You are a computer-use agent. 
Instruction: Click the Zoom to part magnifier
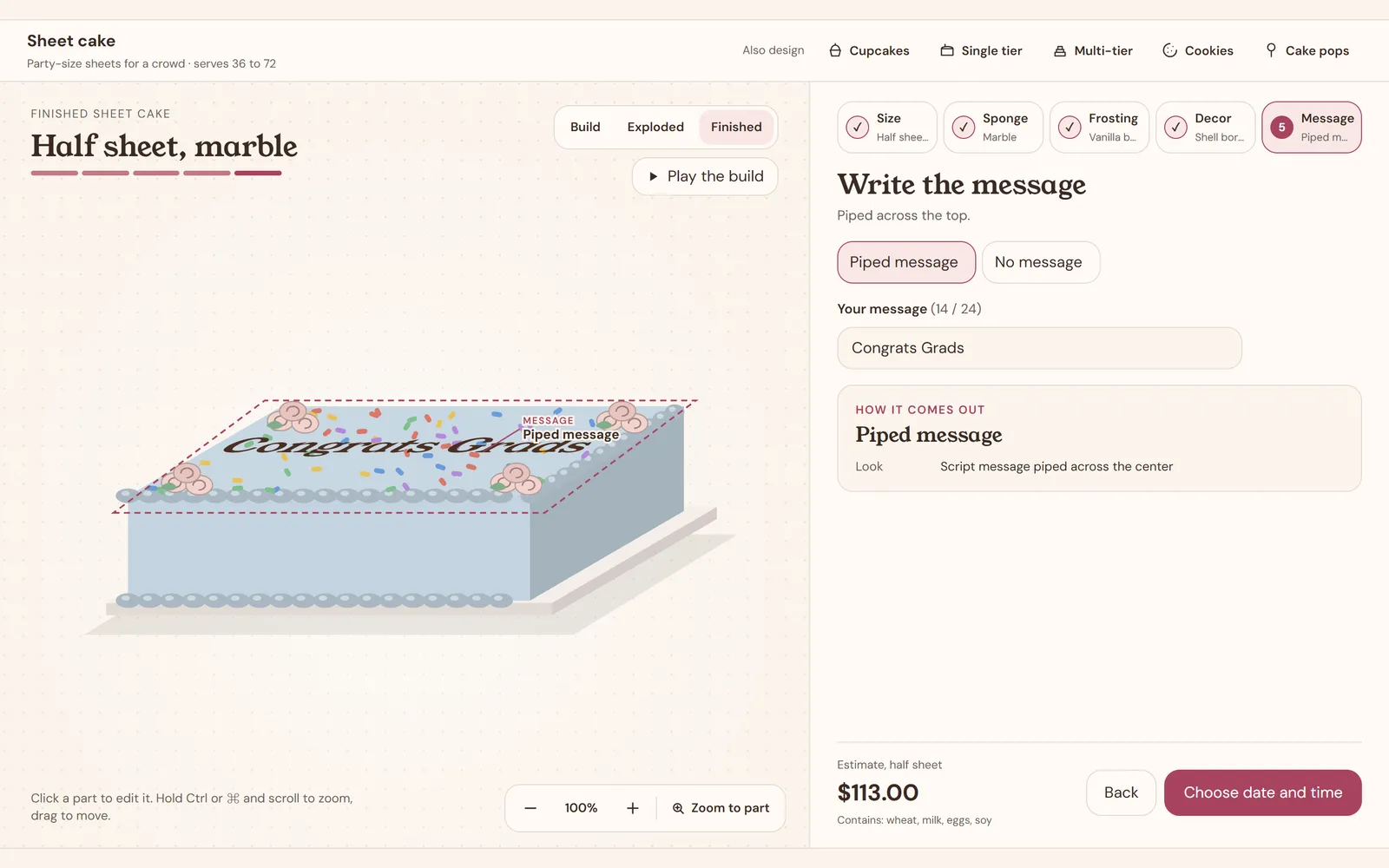pyautogui.click(x=678, y=808)
